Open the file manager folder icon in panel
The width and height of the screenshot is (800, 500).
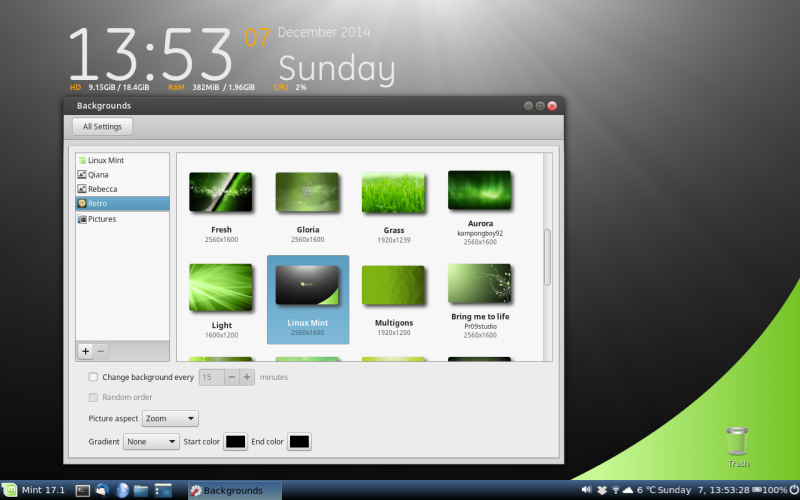click(x=141, y=491)
